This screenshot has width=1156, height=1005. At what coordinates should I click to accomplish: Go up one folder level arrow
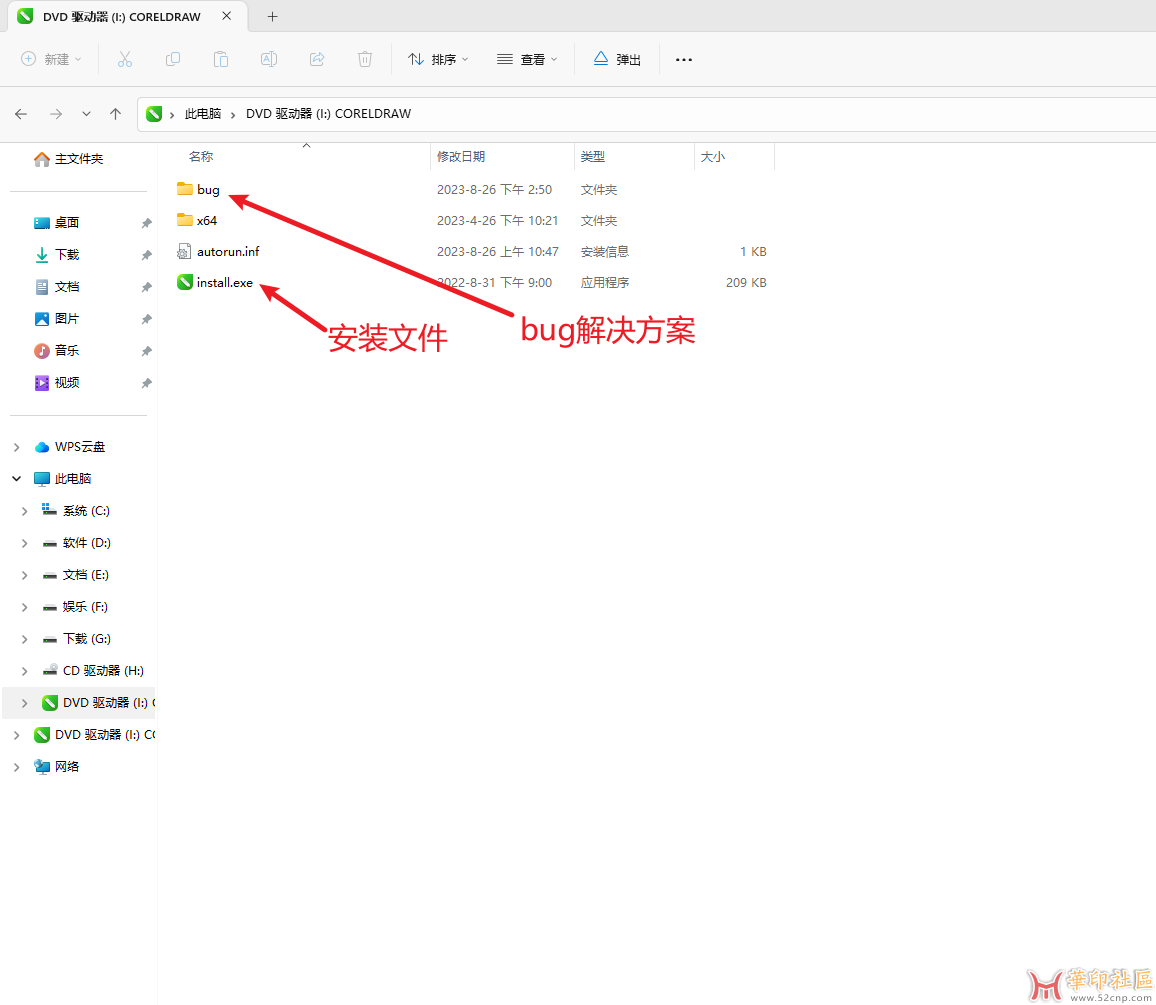point(116,114)
